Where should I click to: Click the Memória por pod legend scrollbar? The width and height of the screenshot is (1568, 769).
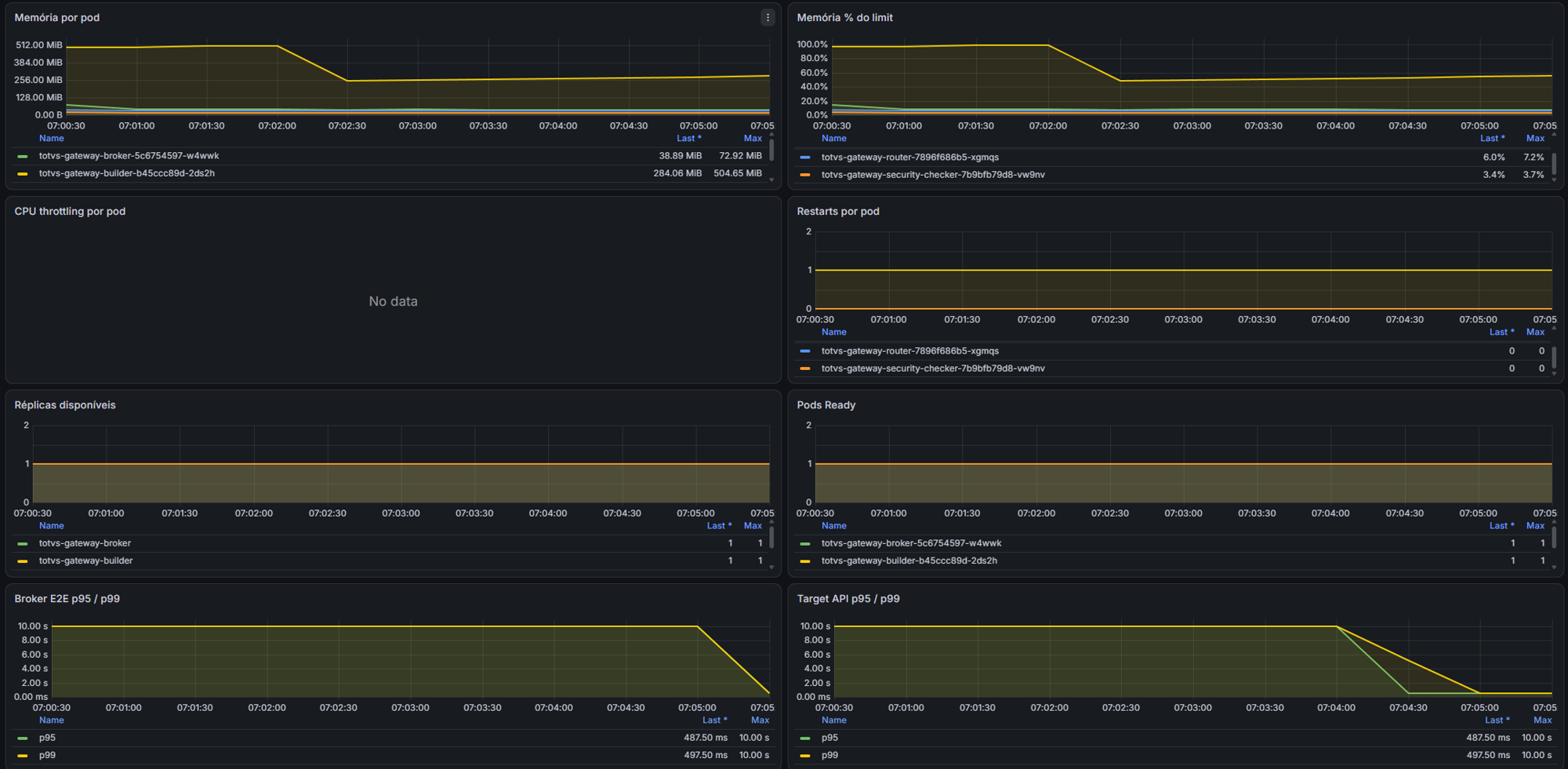[771, 149]
